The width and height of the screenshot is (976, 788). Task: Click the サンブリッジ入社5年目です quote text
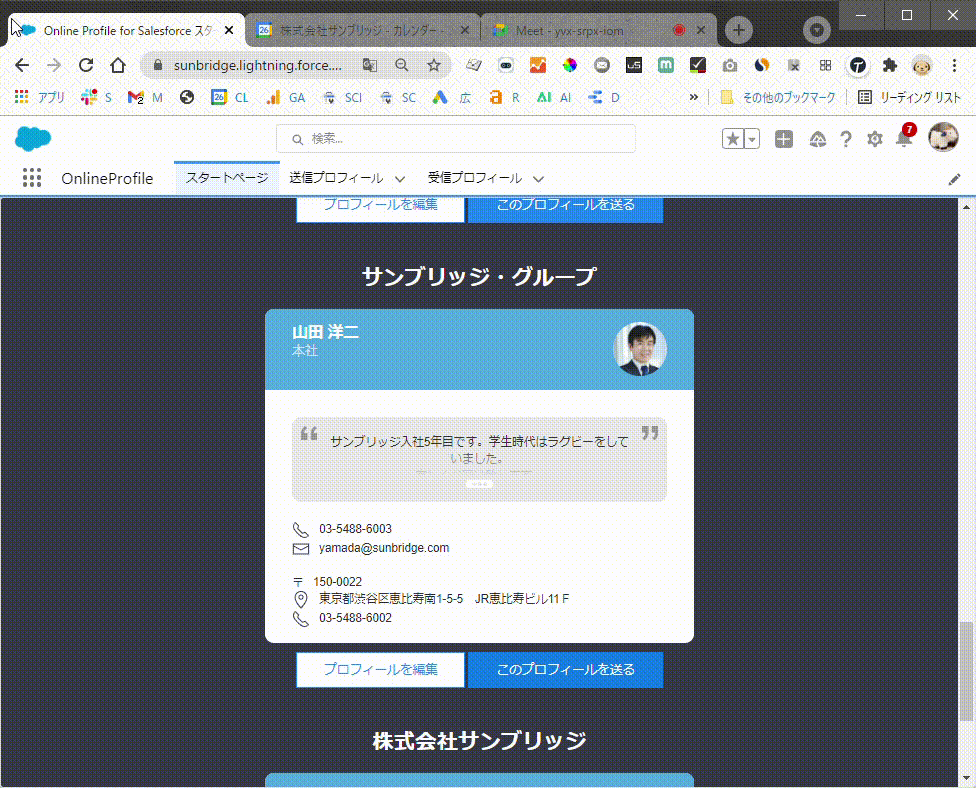click(479, 449)
